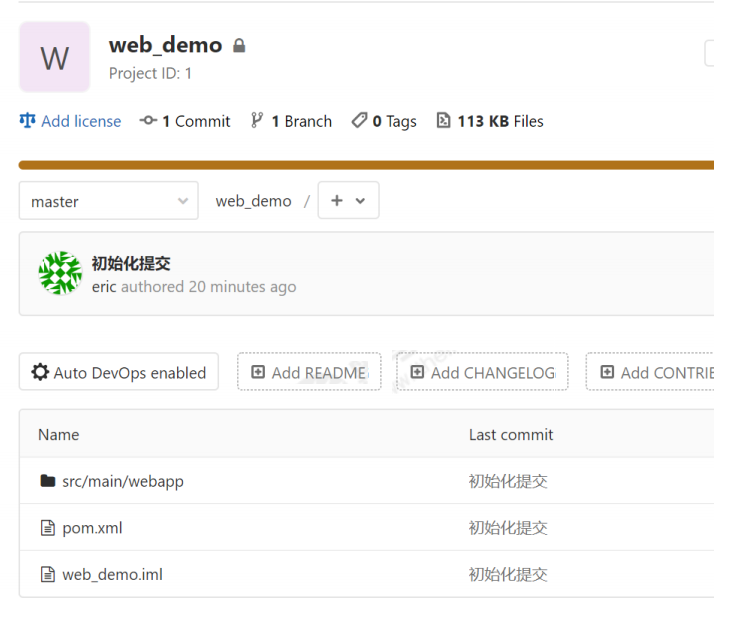This screenshot has height=617, width=741.
Task: Click Auto DevOps enabled button
Action: [119, 372]
